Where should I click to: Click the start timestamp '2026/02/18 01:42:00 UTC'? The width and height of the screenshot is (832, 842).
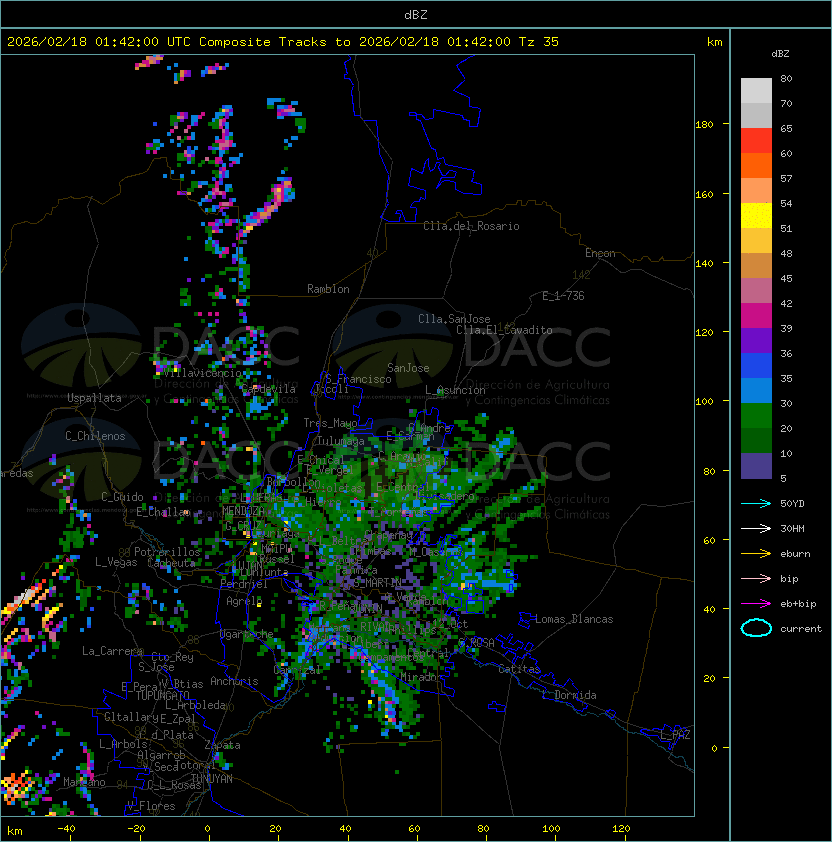coord(99,42)
